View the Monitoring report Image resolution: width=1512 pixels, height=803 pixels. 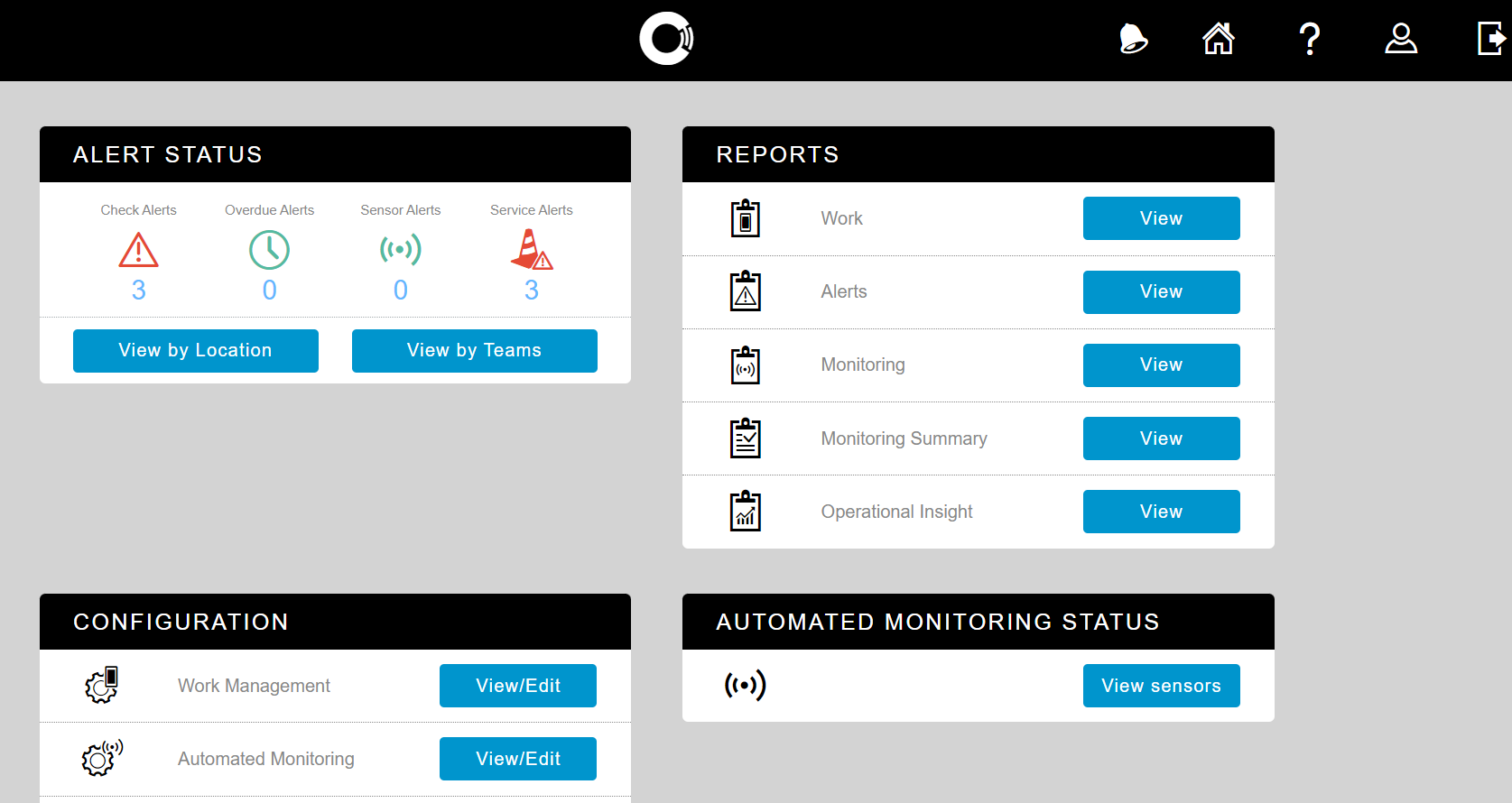1161,365
